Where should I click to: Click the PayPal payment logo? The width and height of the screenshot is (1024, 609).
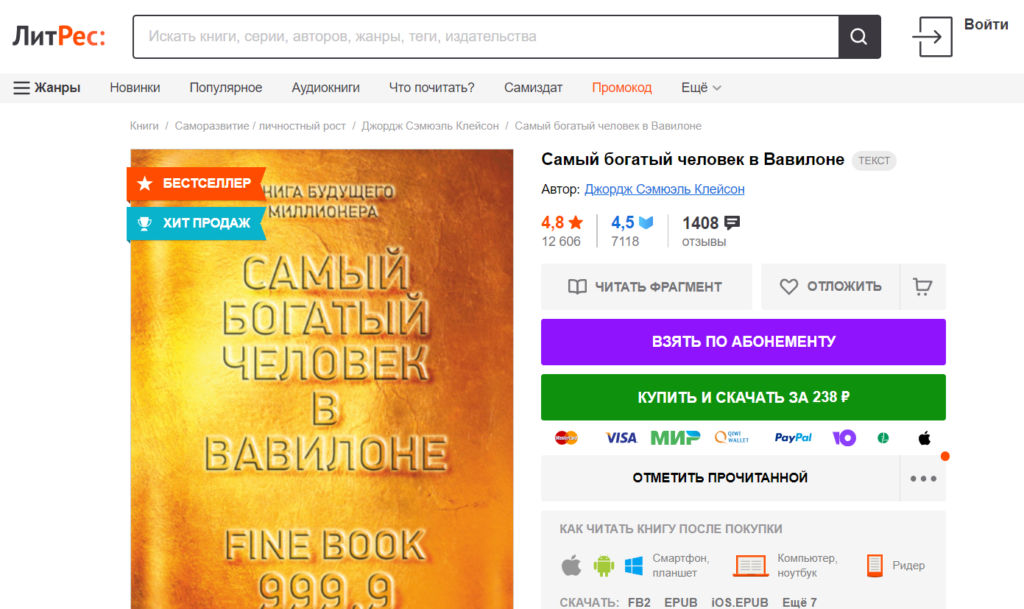point(793,438)
